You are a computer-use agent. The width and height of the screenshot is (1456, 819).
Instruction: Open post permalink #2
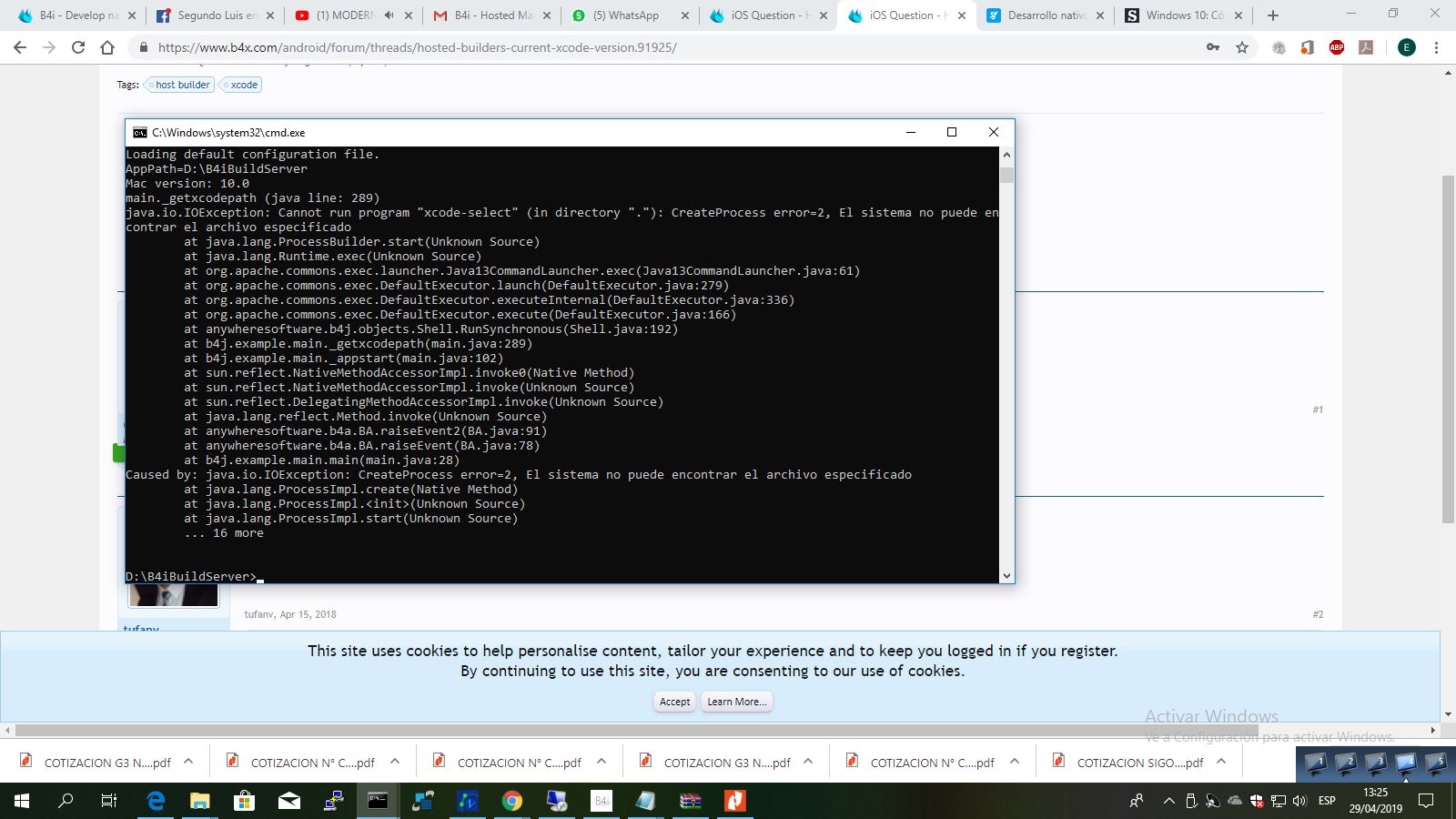point(1318,614)
